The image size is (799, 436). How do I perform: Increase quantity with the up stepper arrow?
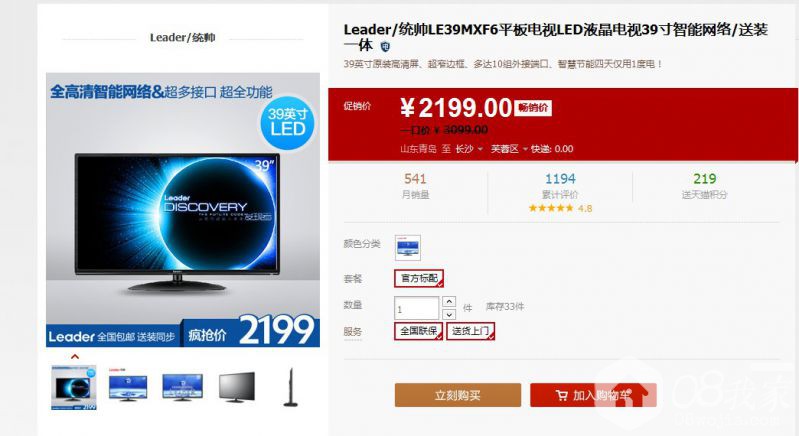coord(449,302)
